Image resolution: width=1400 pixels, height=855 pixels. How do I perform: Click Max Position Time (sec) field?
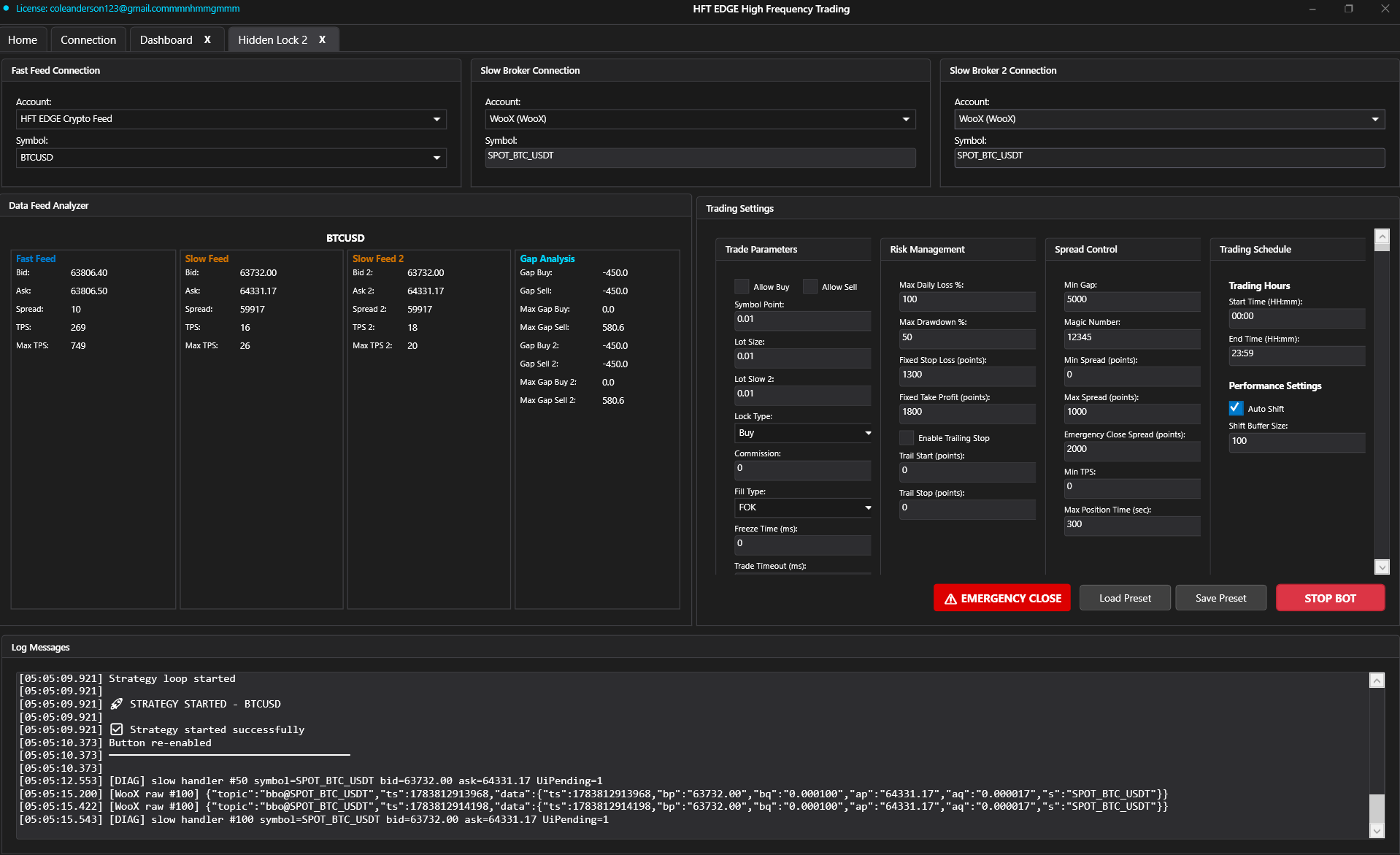click(1132, 525)
